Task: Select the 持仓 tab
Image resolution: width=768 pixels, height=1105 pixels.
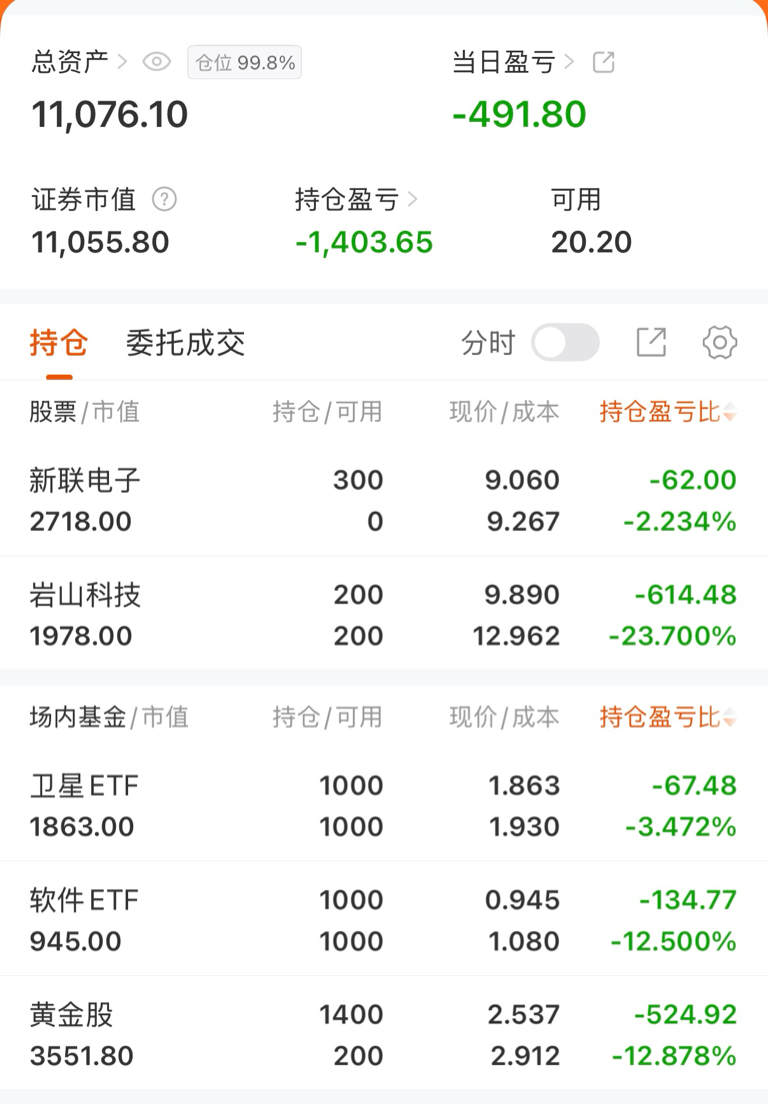Action: click(x=59, y=343)
